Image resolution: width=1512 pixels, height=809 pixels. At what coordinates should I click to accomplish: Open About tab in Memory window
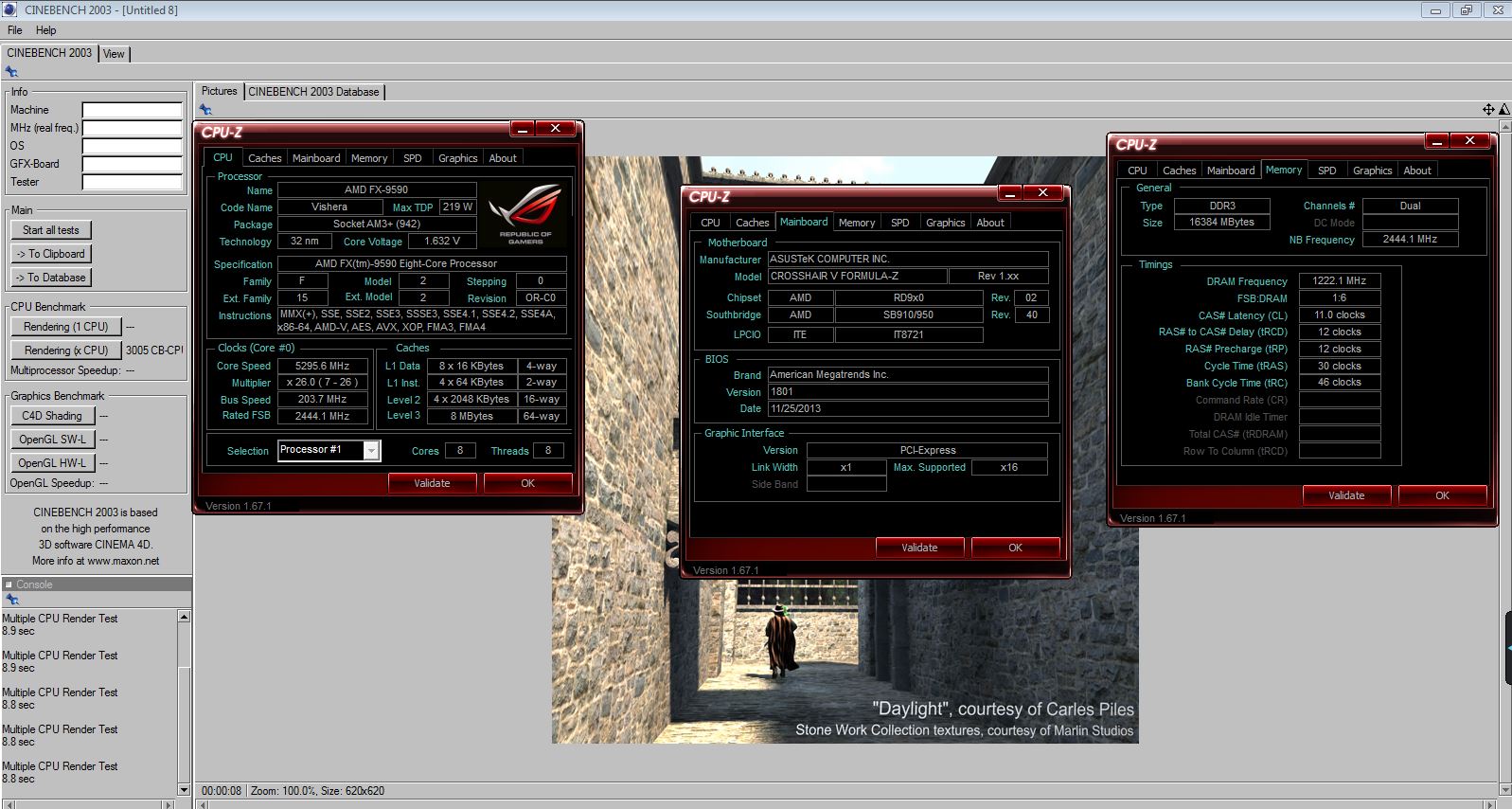tap(1417, 171)
